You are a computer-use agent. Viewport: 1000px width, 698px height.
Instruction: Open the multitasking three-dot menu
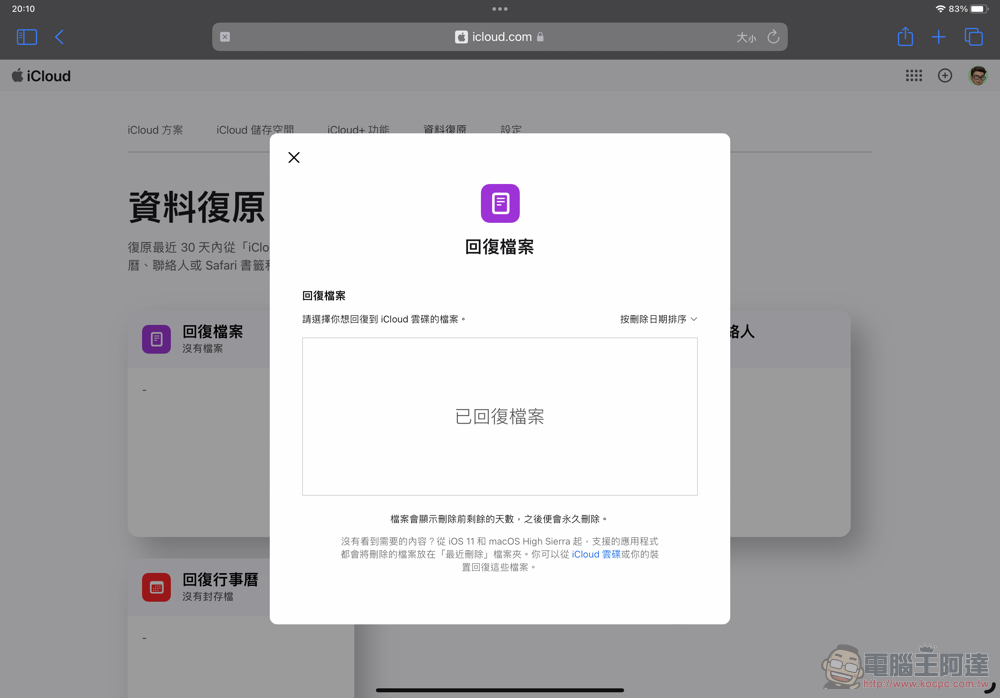coord(500,9)
